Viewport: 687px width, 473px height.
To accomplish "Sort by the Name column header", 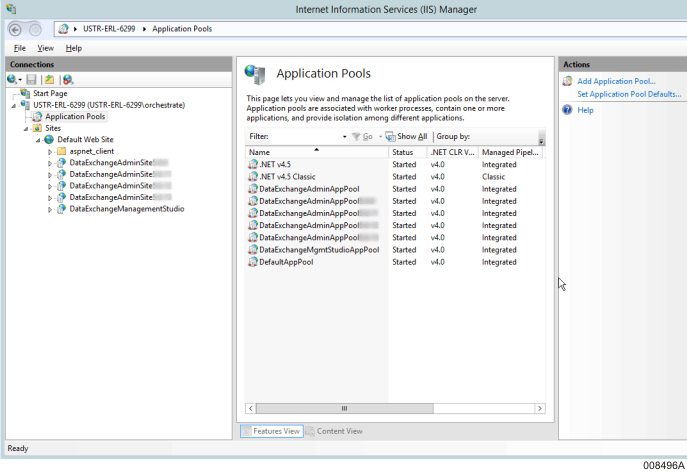I will point(316,152).
